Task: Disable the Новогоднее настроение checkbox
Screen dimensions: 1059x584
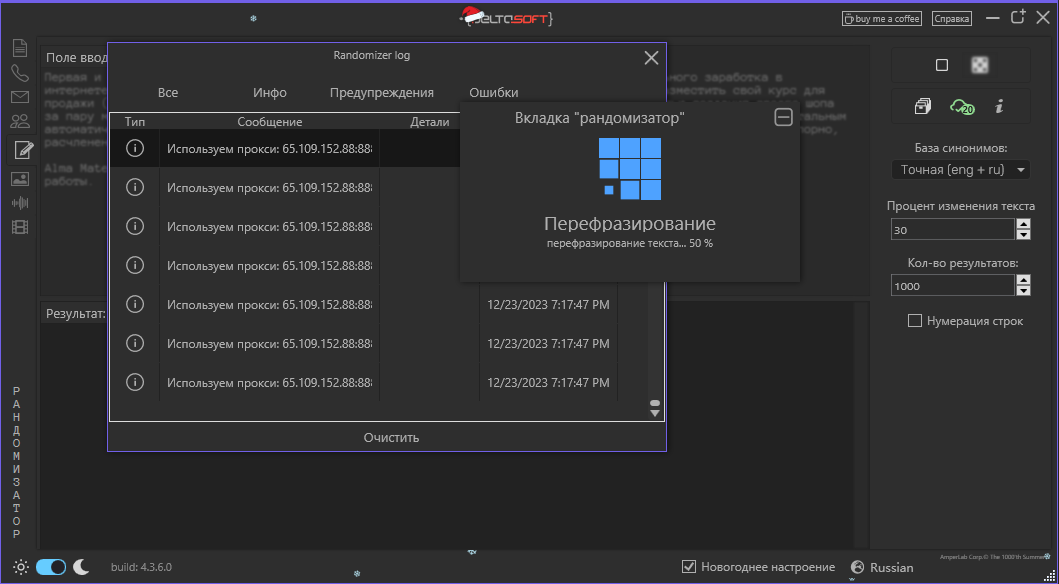Action: 688,567
